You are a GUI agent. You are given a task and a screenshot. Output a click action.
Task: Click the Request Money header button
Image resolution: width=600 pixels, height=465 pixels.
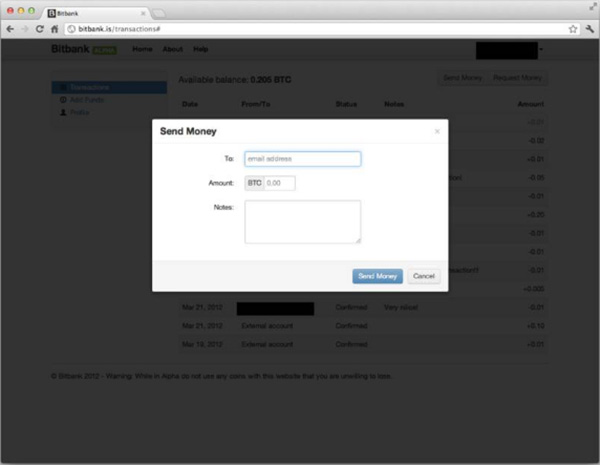point(517,78)
